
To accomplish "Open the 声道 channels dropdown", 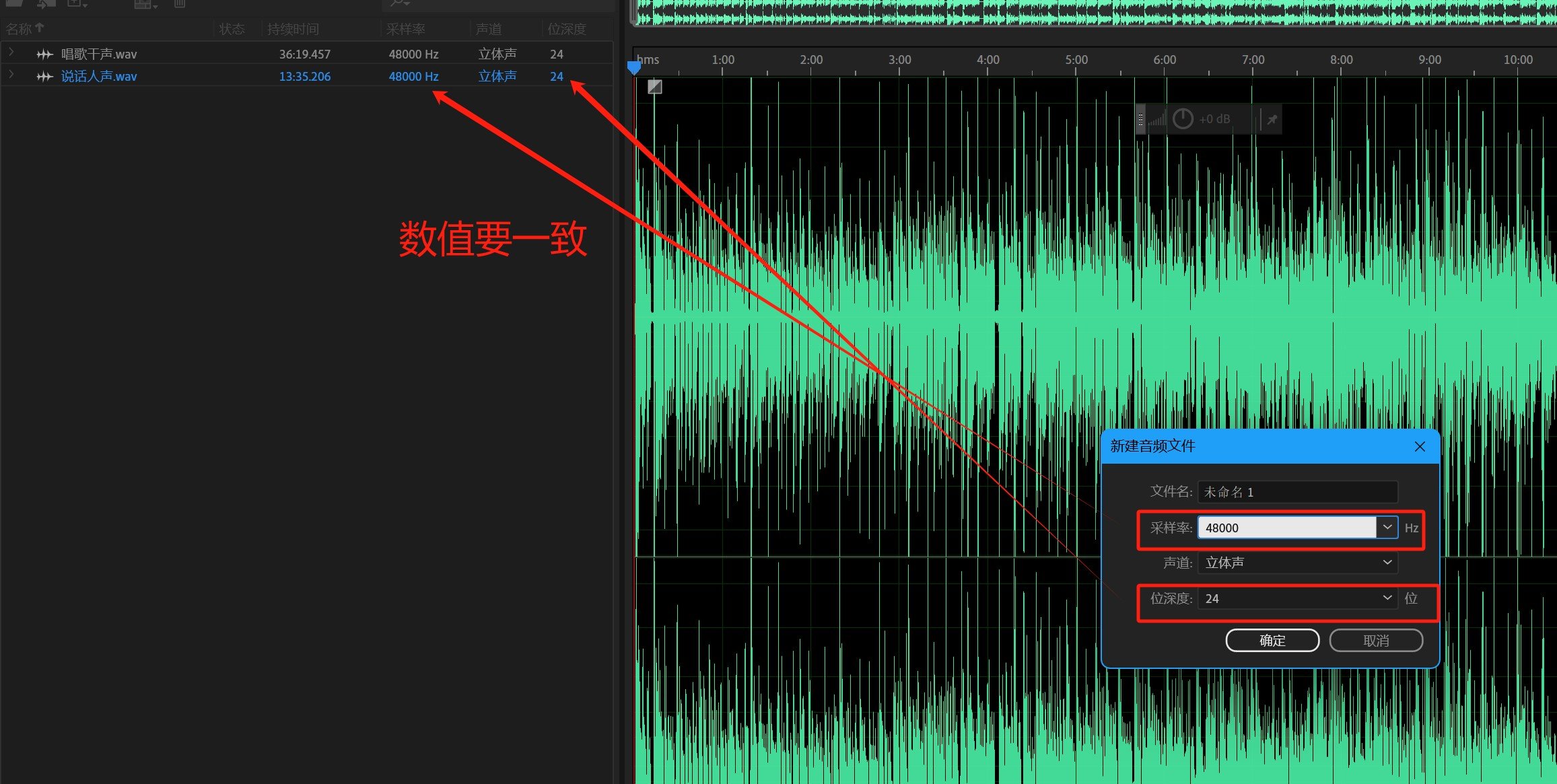I will point(1297,563).
